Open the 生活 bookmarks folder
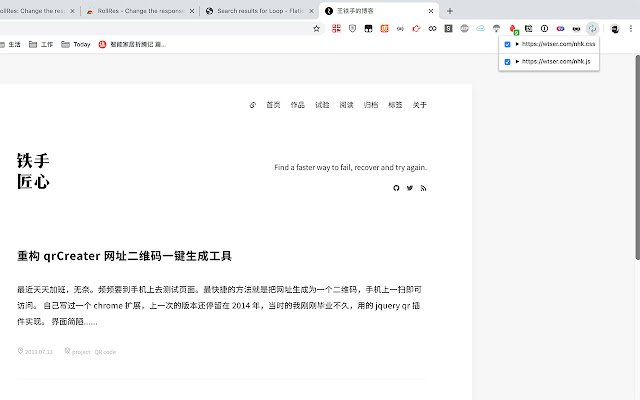The image size is (640, 400). [x=10, y=44]
